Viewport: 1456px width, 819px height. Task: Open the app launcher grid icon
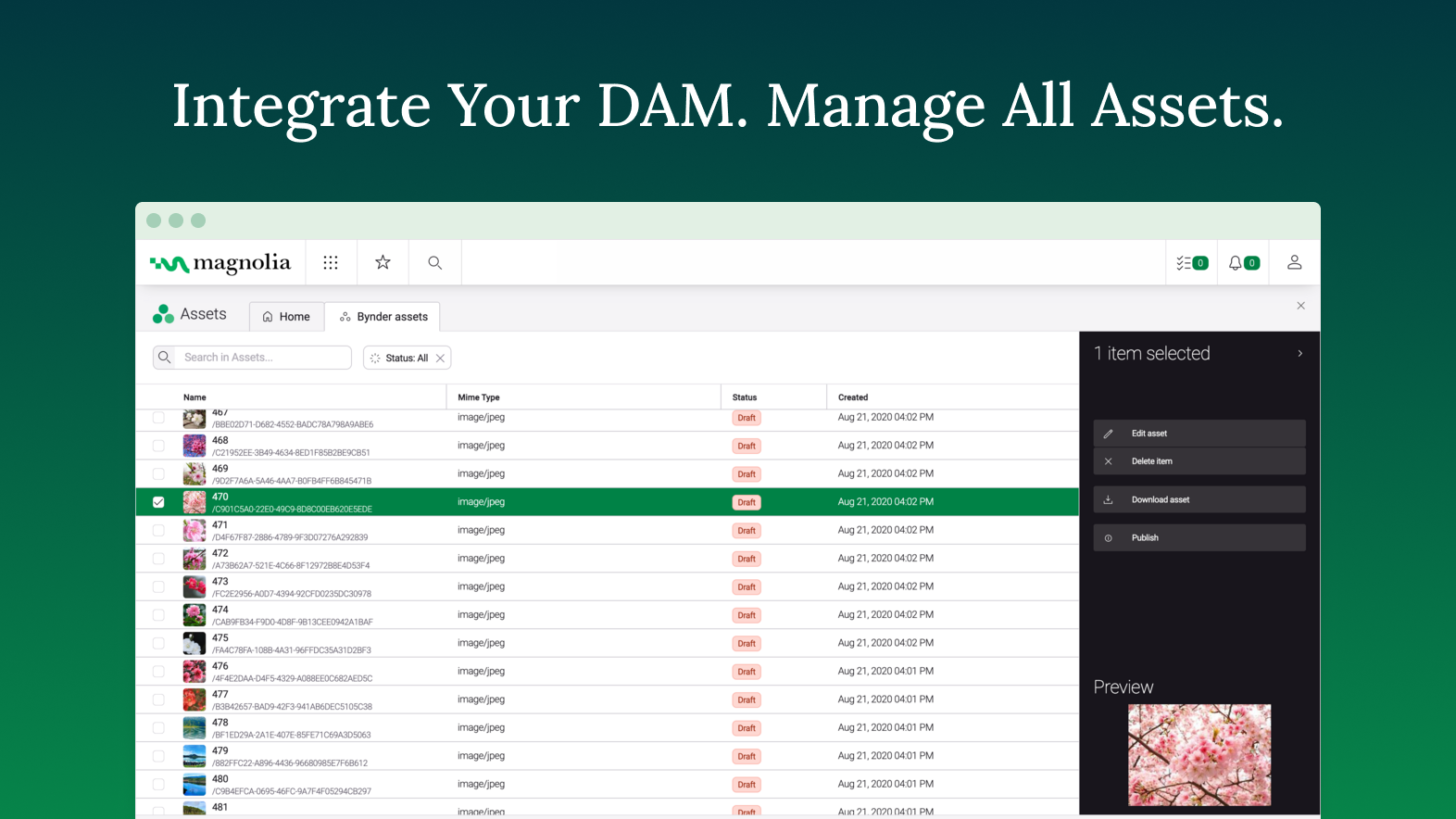point(331,263)
